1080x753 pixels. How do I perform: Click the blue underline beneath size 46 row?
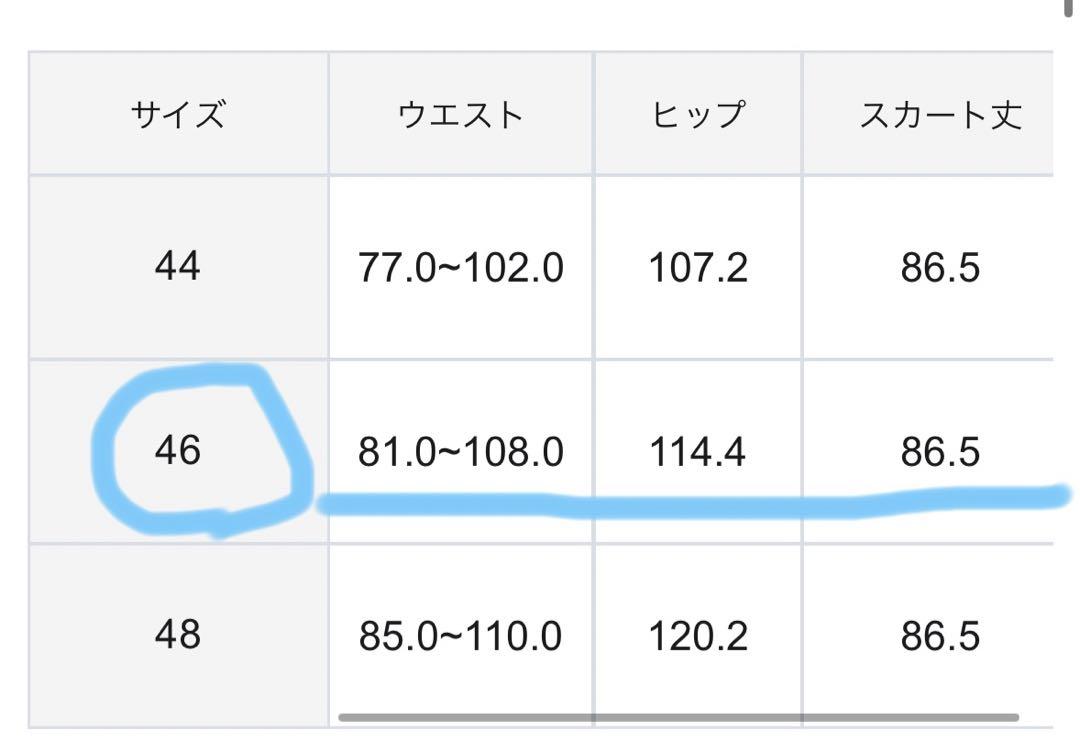click(694, 502)
